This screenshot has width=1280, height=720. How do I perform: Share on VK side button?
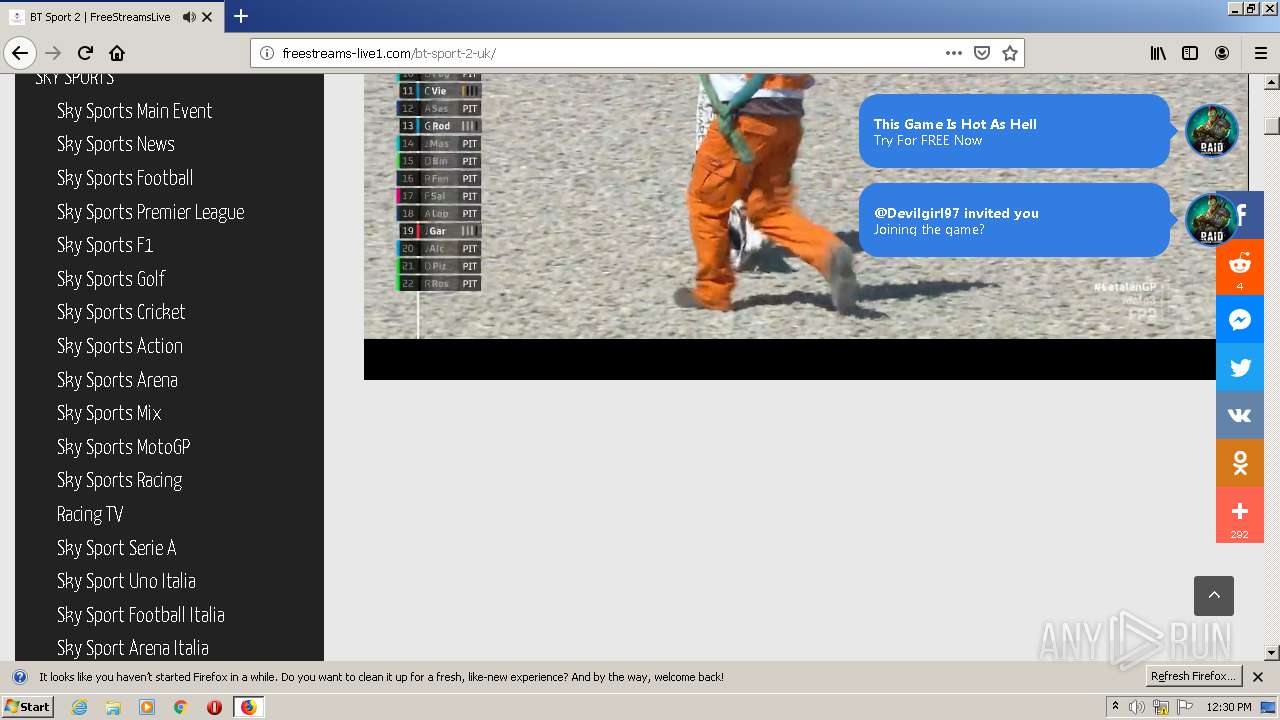[1240, 415]
